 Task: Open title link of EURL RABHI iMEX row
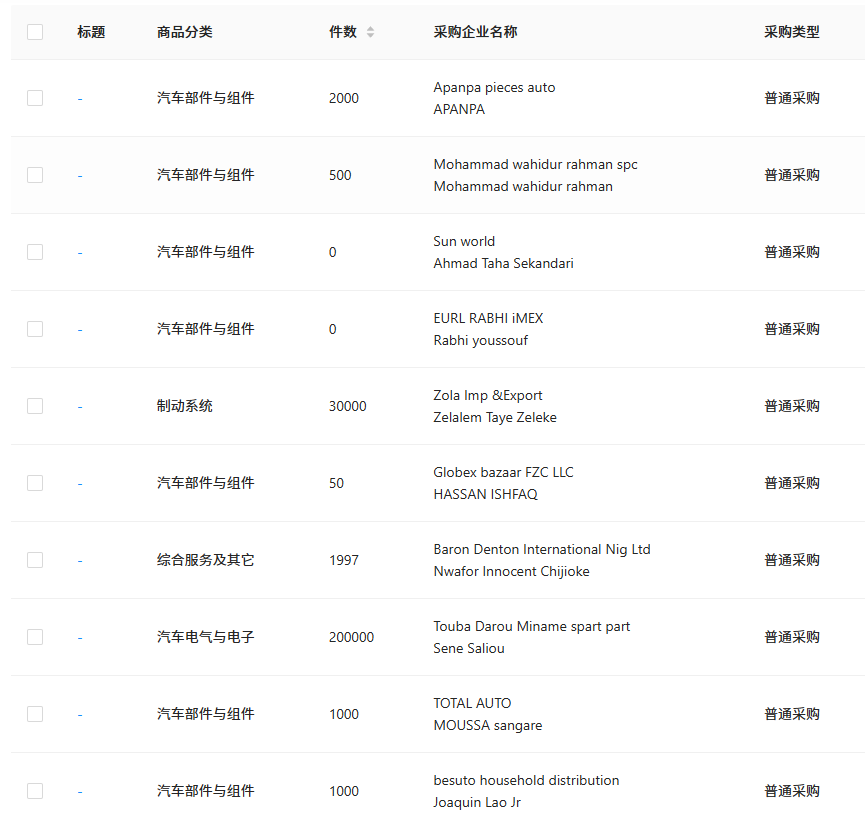(80, 330)
